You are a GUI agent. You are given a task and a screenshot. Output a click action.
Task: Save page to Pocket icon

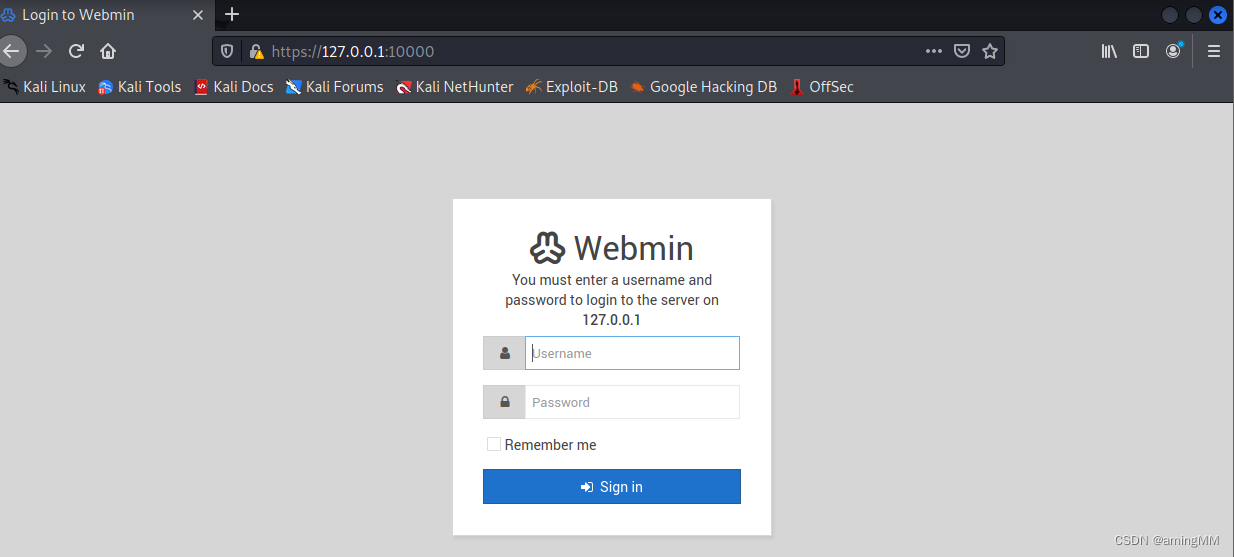[x=961, y=51]
